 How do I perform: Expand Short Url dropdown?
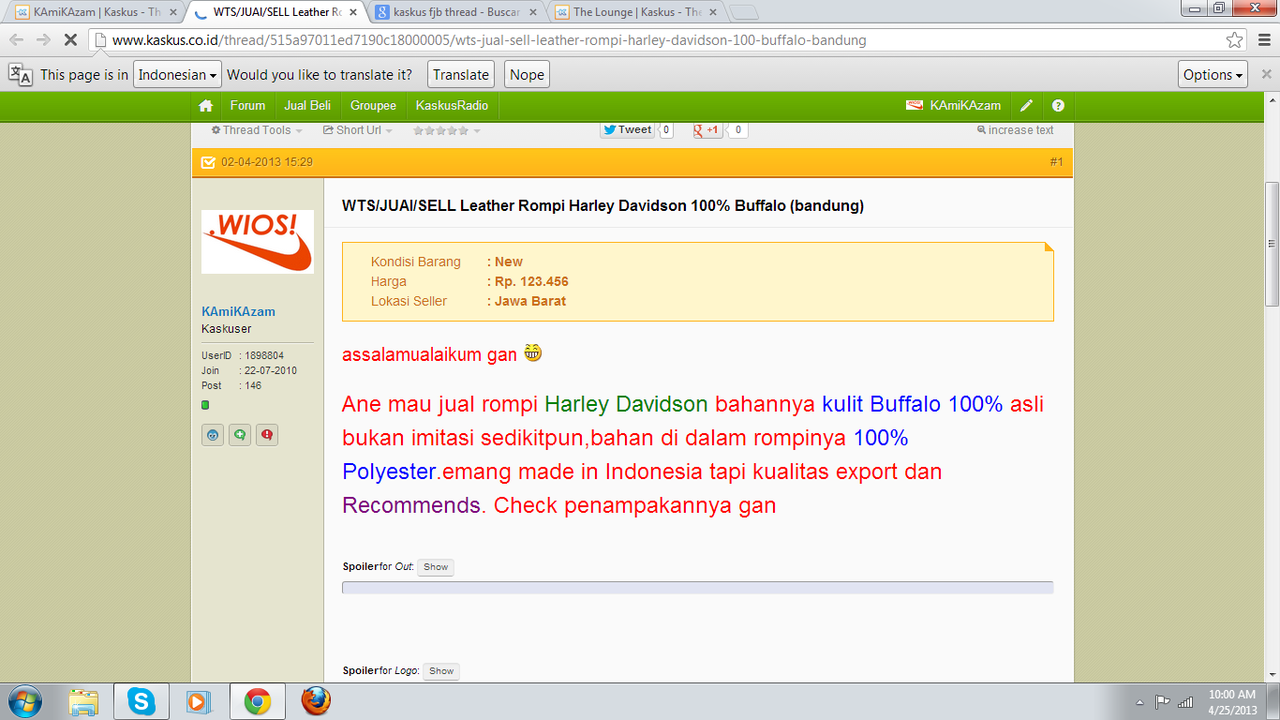coord(357,130)
